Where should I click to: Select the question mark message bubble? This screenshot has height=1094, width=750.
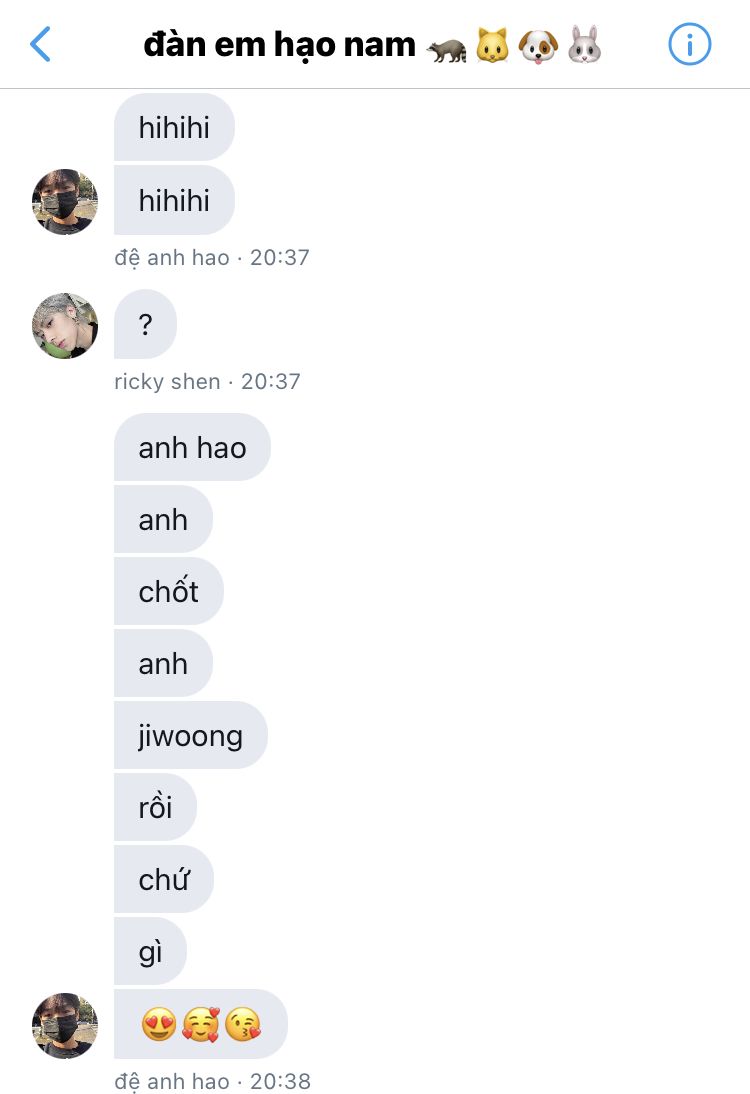[x=145, y=324]
